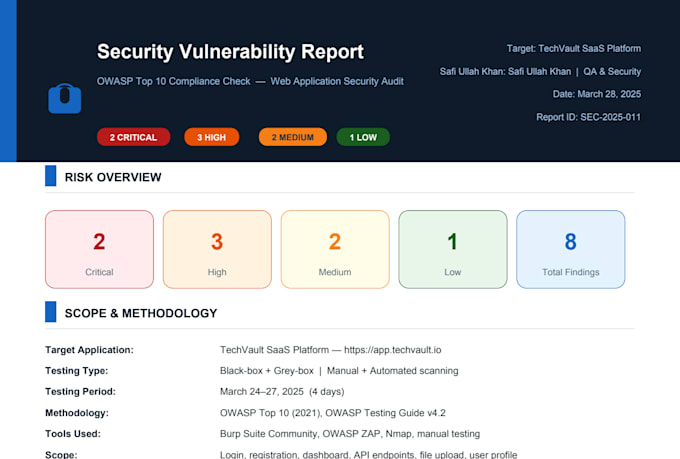Click the Methodology label
This screenshot has height=459, width=680.
click(77, 413)
